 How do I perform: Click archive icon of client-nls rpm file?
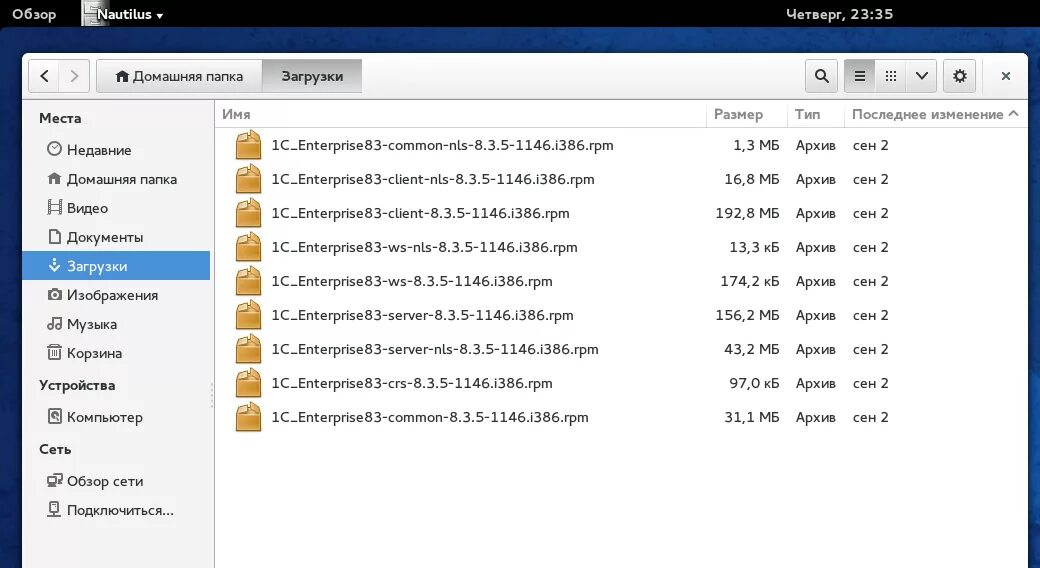pyautogui.click(x=249, y=179)
